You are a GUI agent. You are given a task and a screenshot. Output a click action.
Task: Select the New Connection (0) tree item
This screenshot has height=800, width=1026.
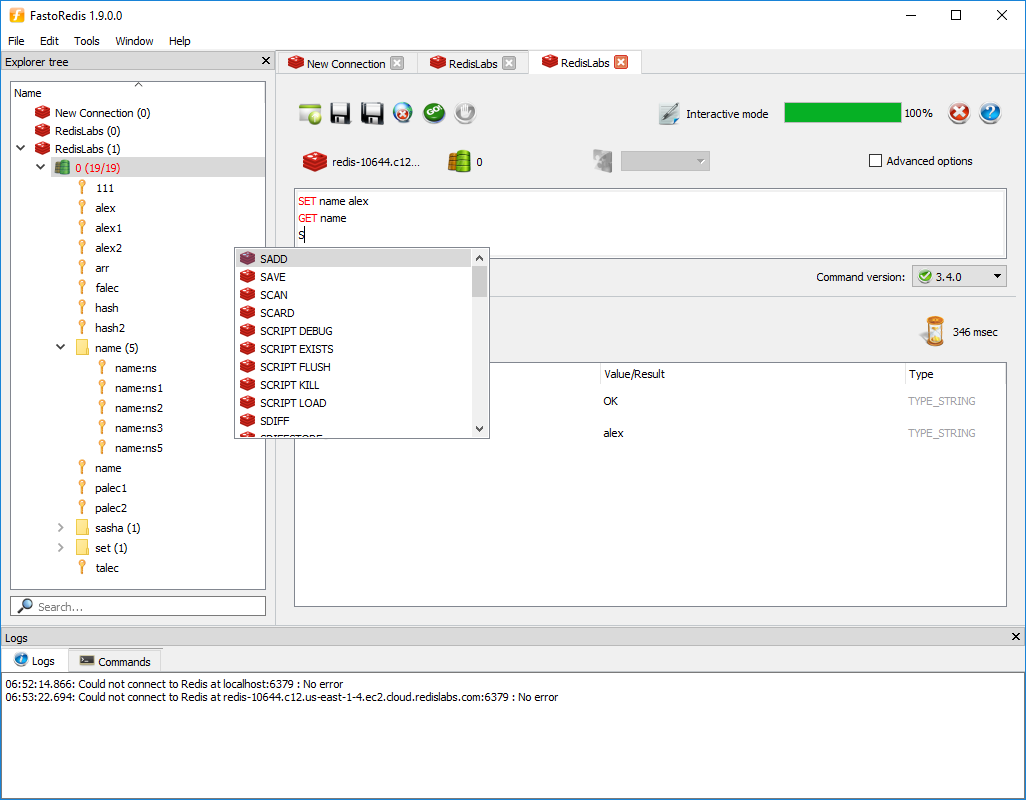tap(92, 113)
